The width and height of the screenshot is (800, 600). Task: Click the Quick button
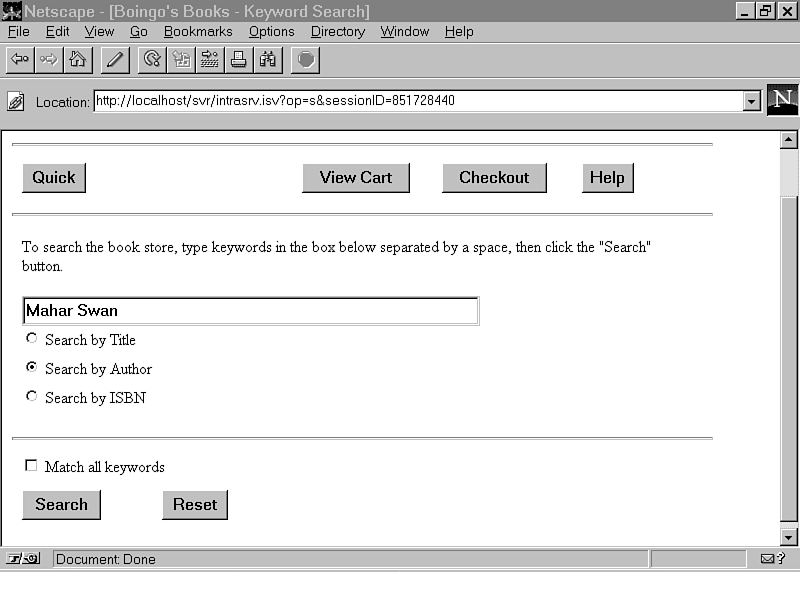54,178
